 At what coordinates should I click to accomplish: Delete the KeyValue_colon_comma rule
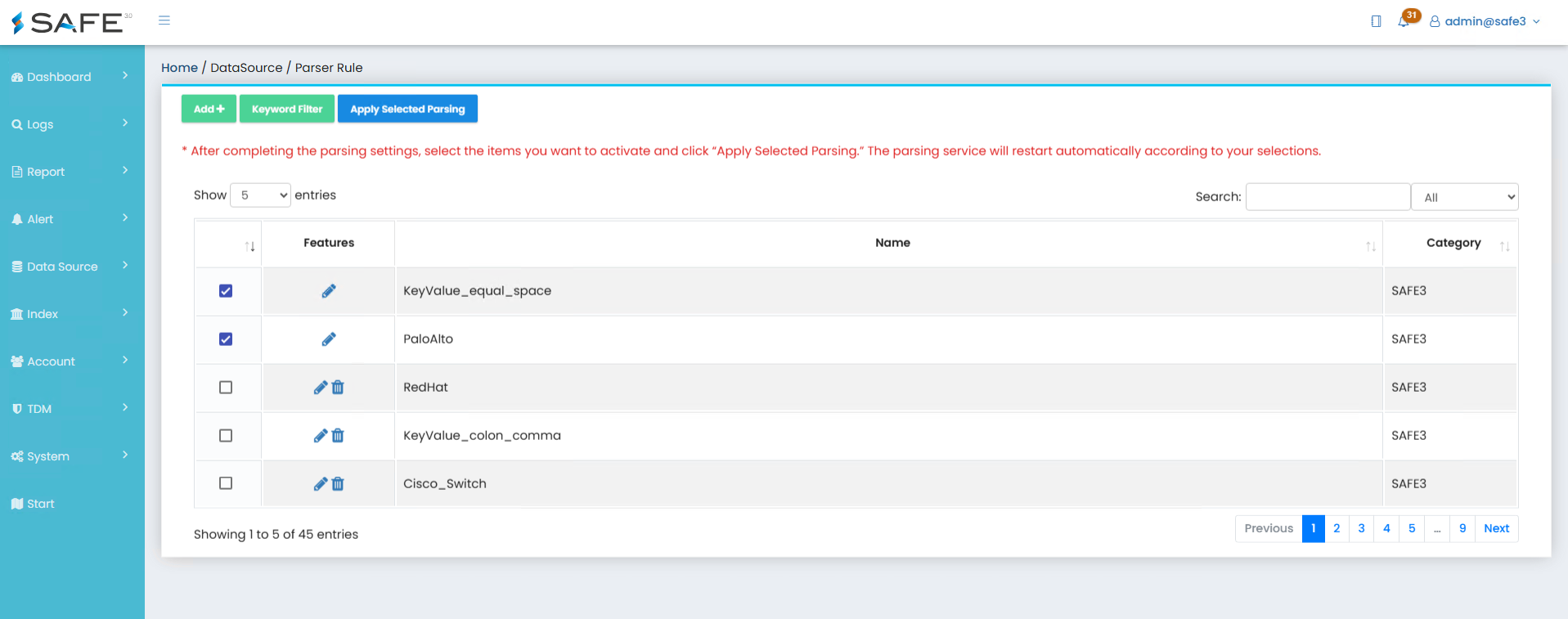(338, 436)
